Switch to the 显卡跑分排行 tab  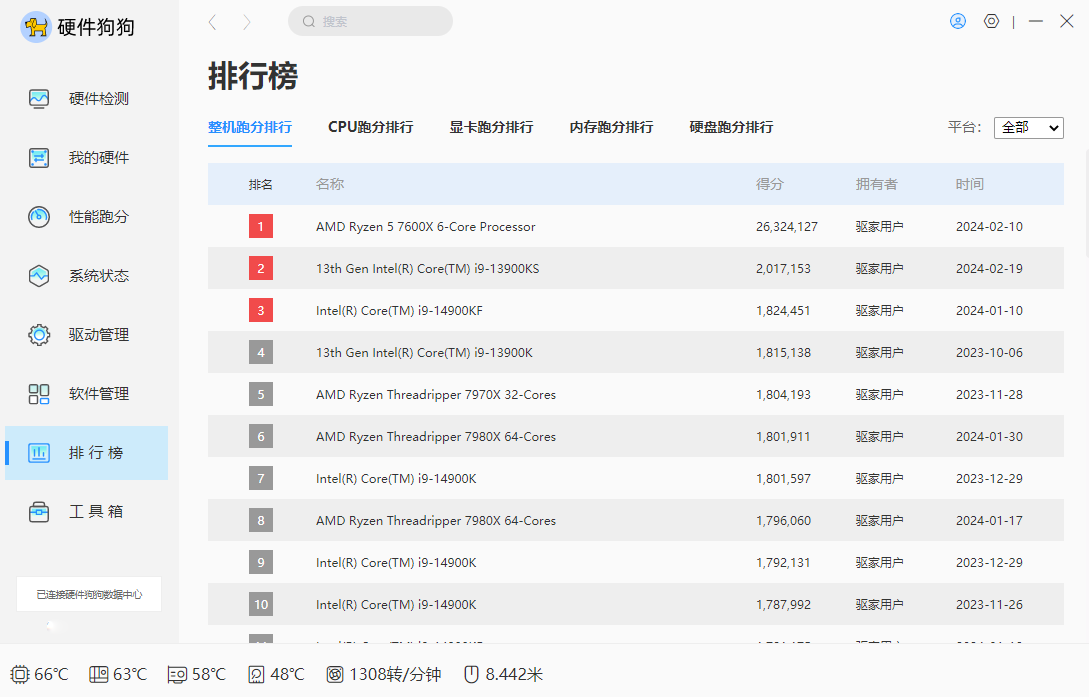pos(491,127)
